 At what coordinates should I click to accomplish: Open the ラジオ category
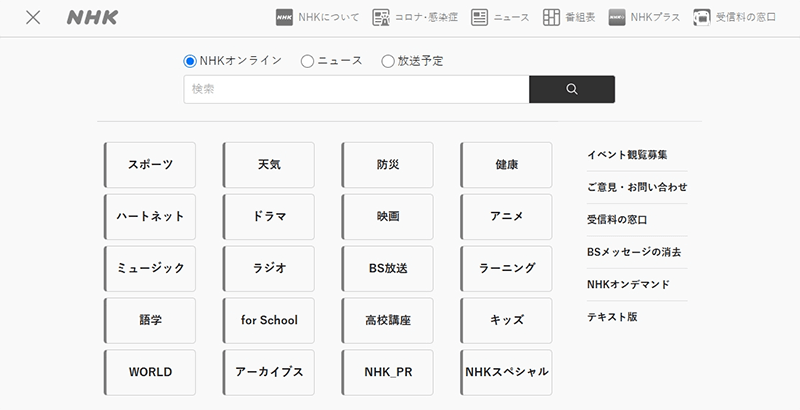[x=269, y=269]
